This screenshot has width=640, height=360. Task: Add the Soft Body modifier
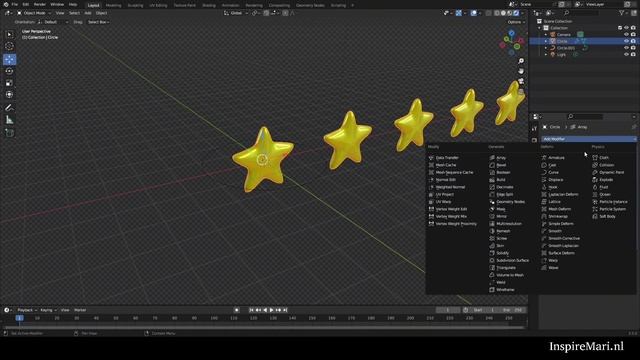604,216
